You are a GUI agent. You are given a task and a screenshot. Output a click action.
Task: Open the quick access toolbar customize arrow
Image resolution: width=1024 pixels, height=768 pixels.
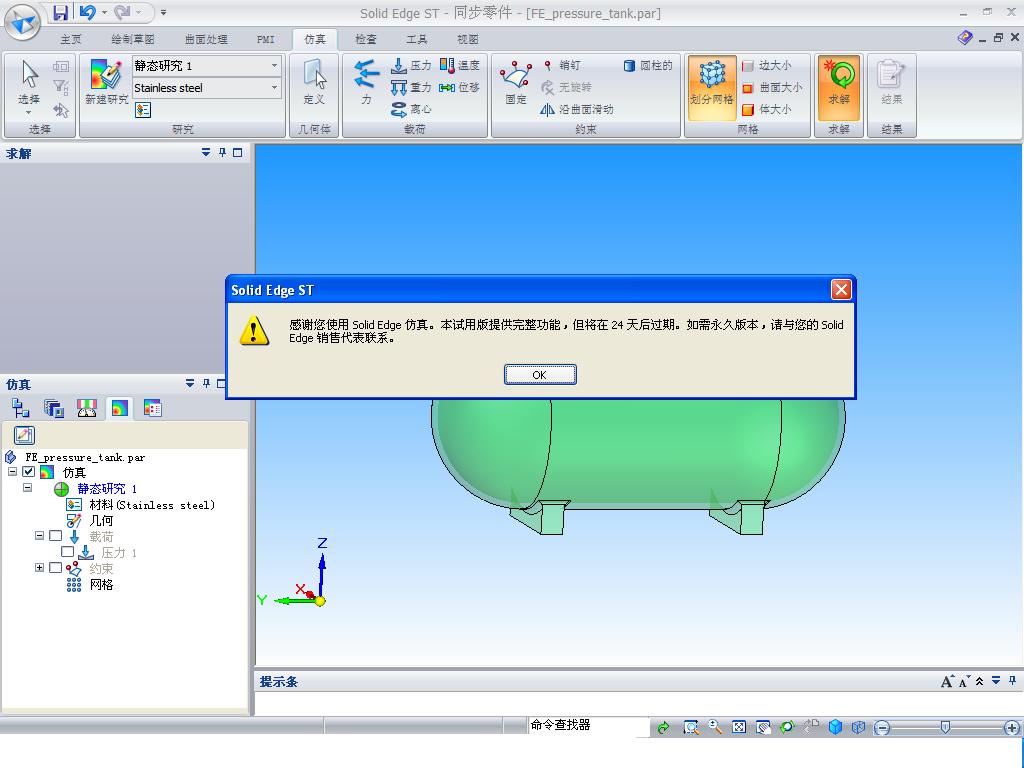pos(163,12)
